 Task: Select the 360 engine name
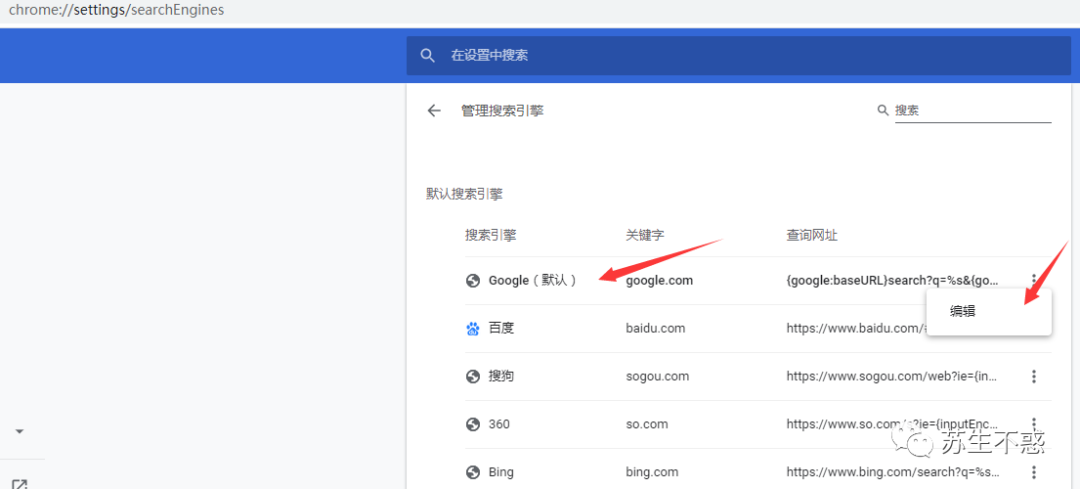coord(499,424)
